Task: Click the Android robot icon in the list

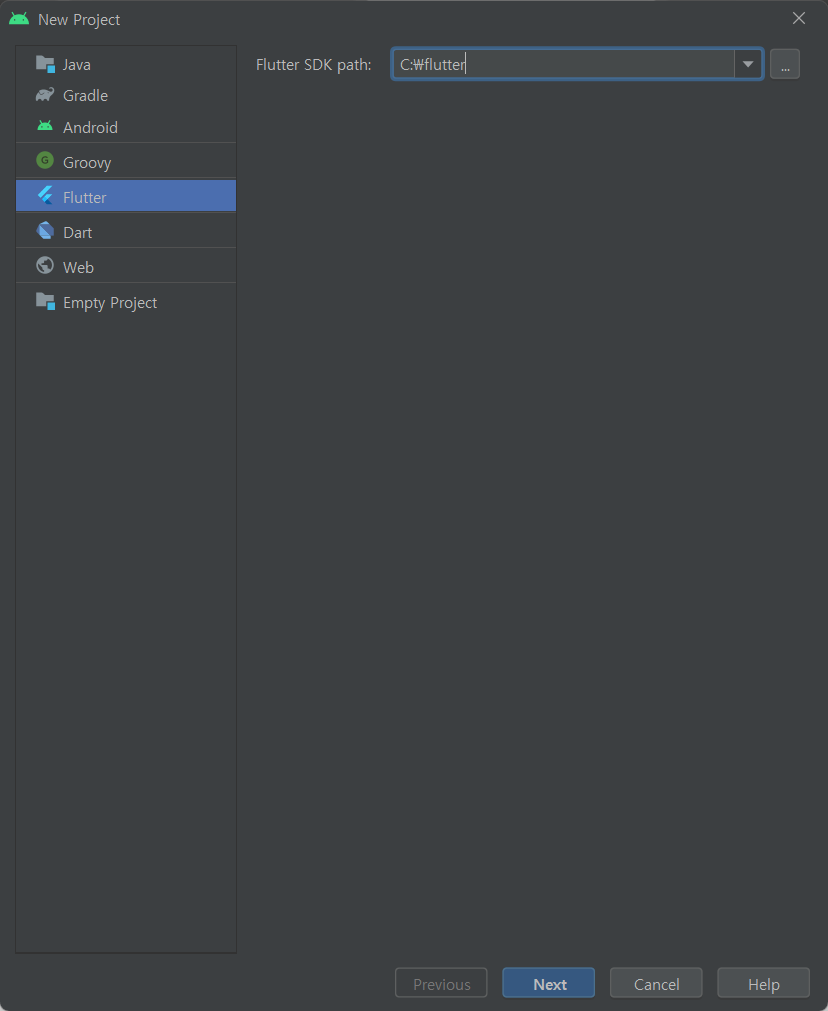Action: (x=45, y=126)
